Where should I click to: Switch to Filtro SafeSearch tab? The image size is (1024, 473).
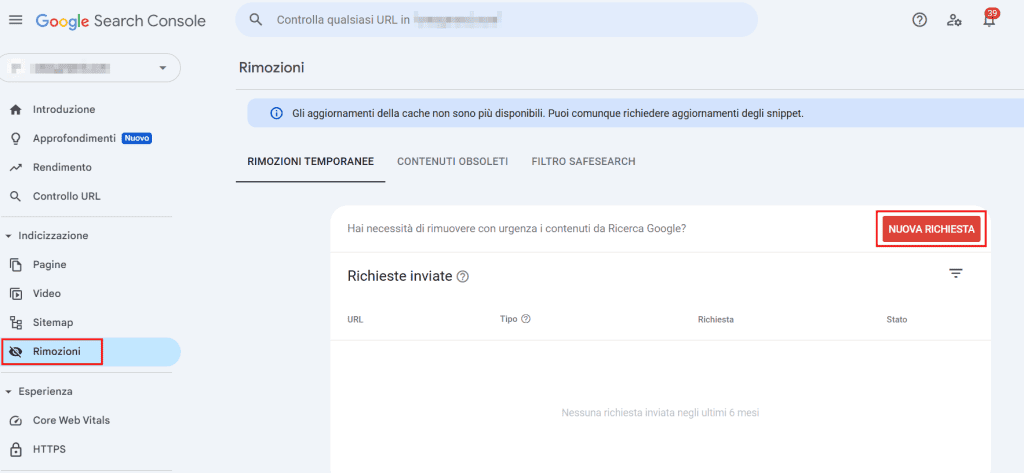click(583, 161)
